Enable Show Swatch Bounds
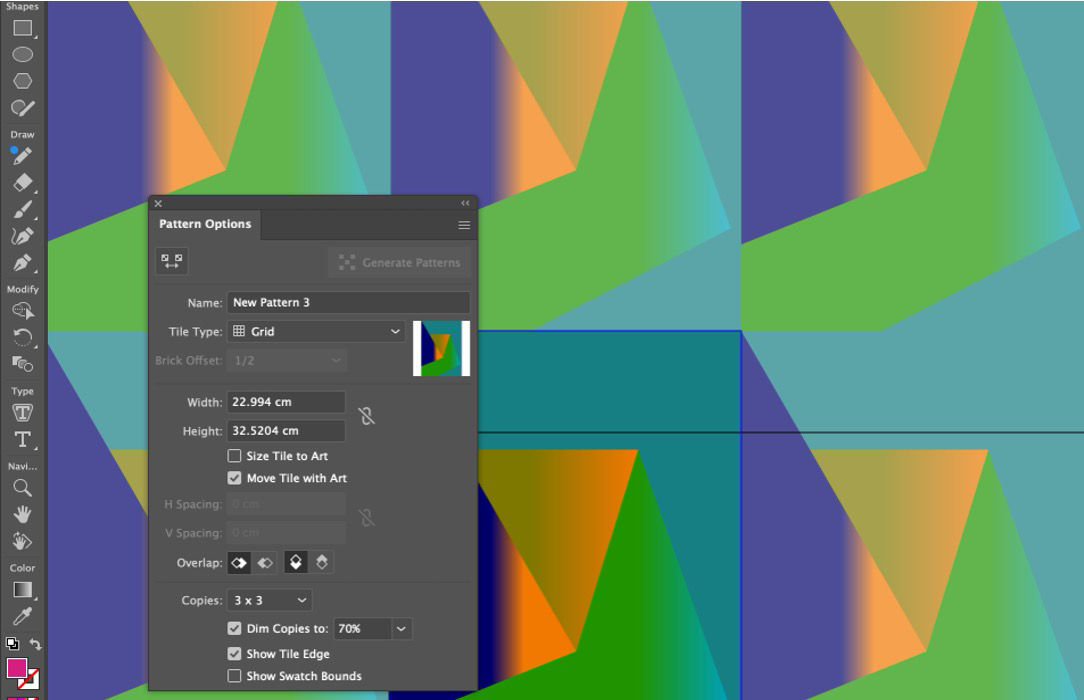 point(235,676)
